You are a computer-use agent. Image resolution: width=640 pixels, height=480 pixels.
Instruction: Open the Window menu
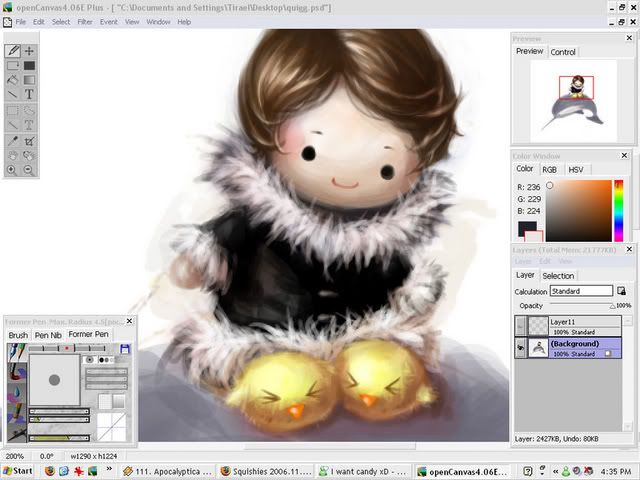click(158, 22)
